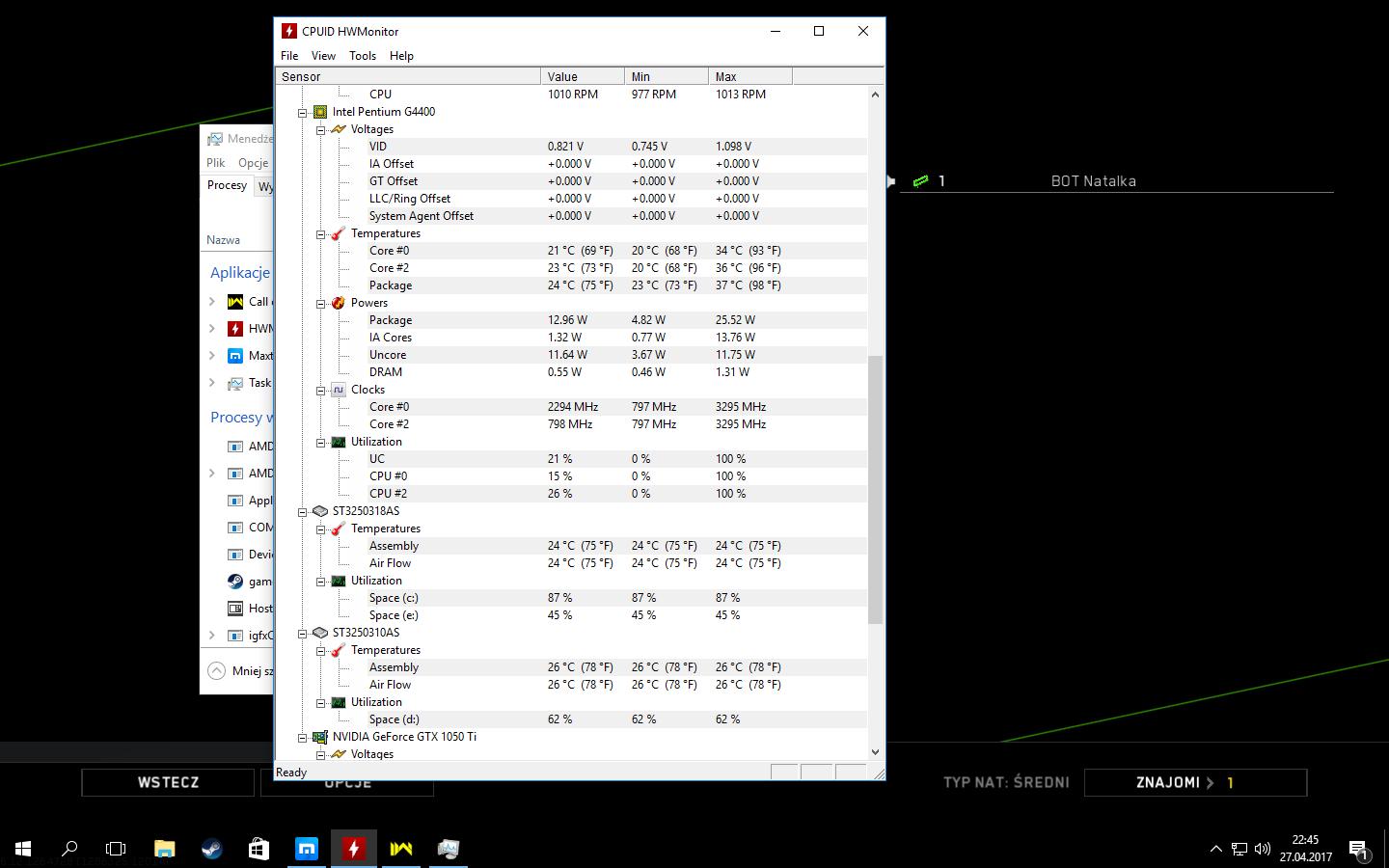Click the Sensor column header

(409, 76)
